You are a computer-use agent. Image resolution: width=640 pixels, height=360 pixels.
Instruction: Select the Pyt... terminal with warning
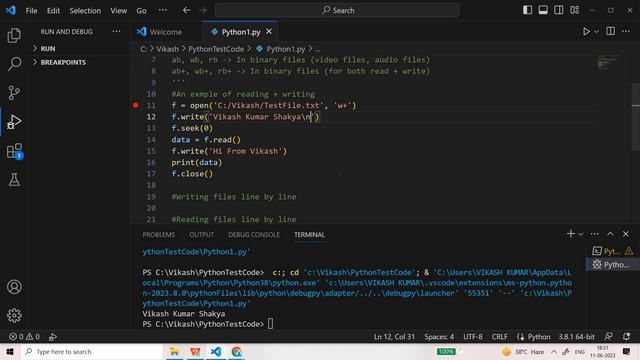tap(613, 251)
